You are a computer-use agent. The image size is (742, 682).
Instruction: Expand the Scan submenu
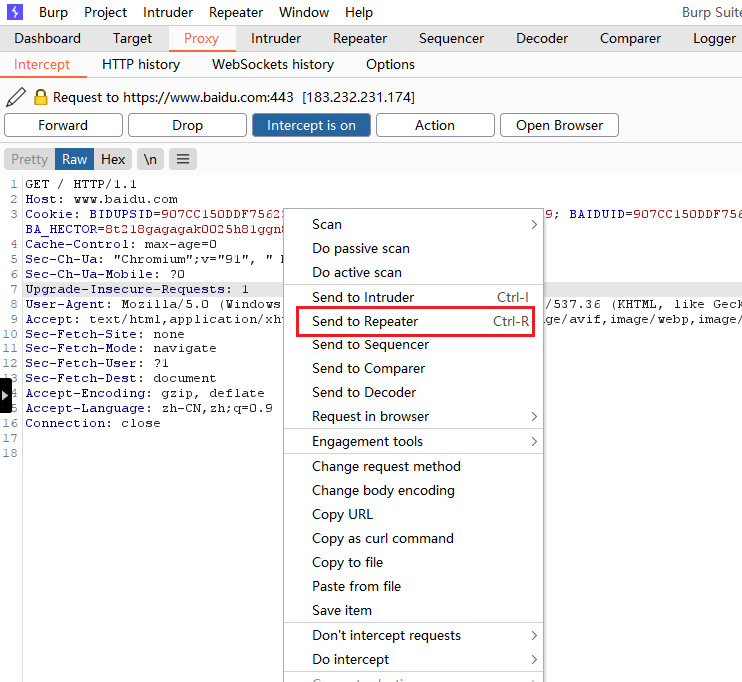click(414, 224)
